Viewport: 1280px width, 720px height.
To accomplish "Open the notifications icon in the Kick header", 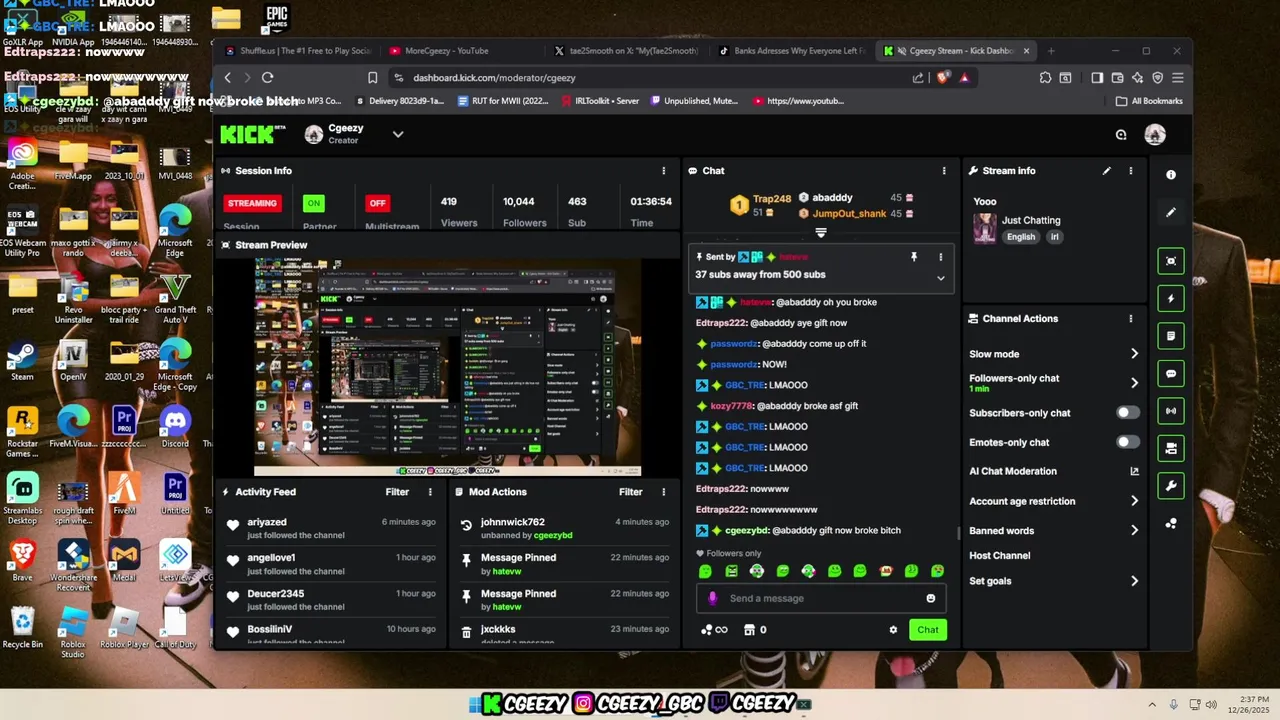I will (1121, 135).
